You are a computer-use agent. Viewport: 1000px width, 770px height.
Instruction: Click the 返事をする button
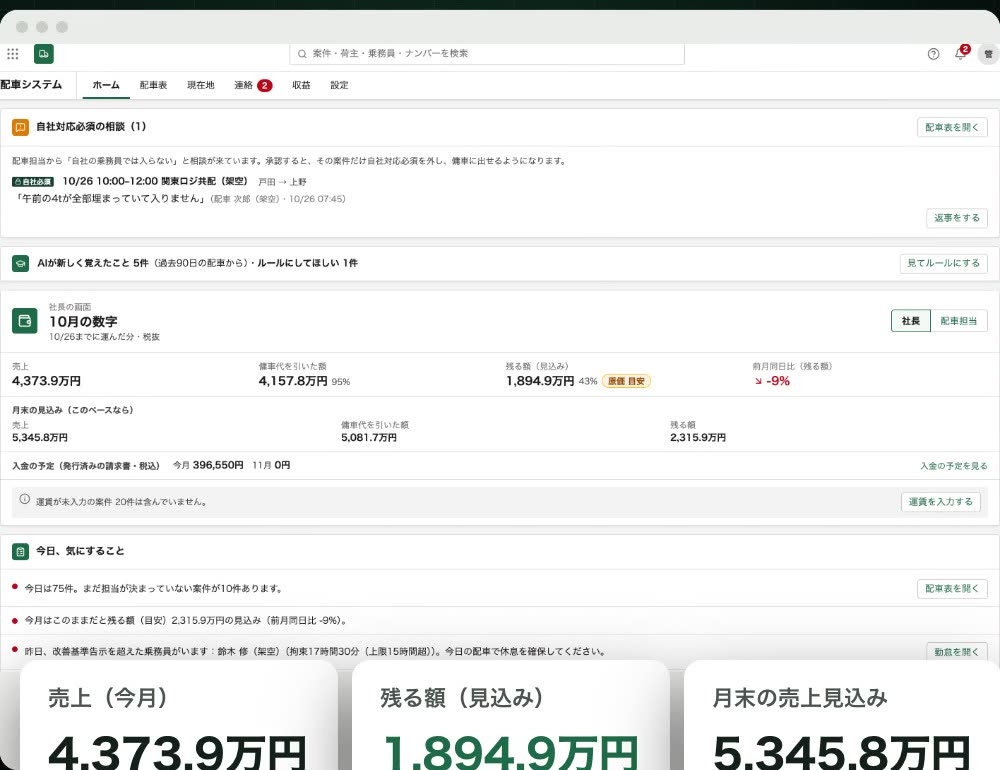click(957, 218)
